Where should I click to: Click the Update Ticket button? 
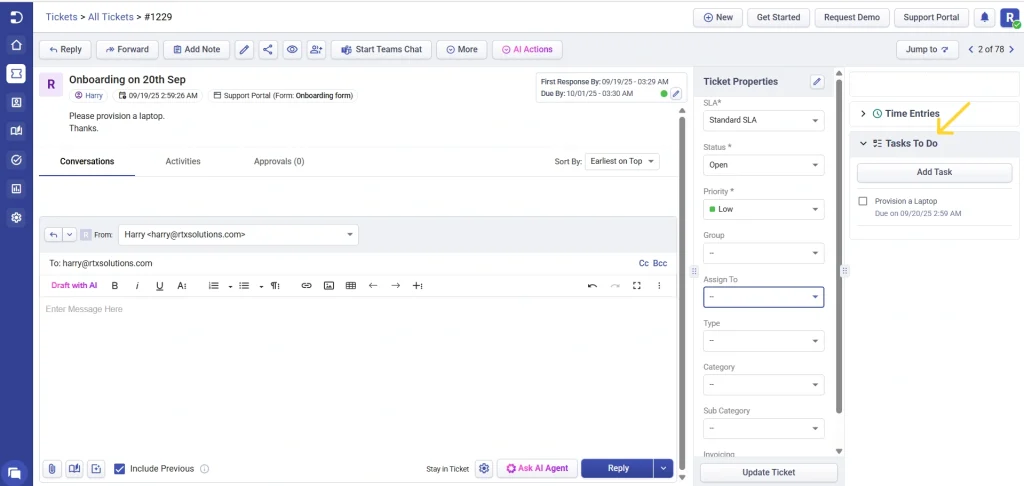[768, 472]
